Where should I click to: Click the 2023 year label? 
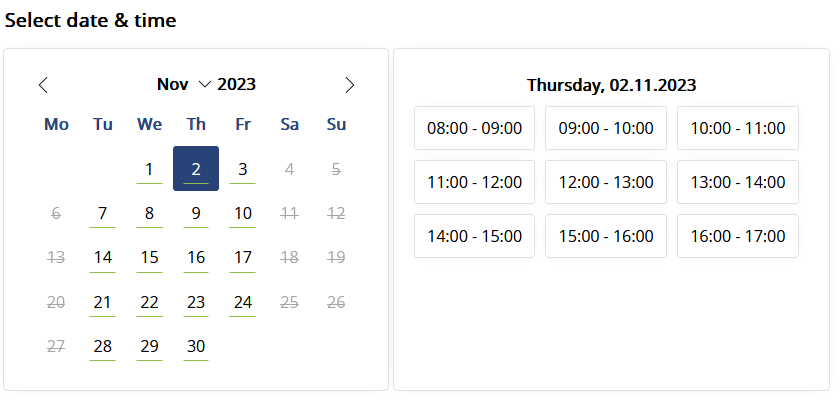point(236,84)
